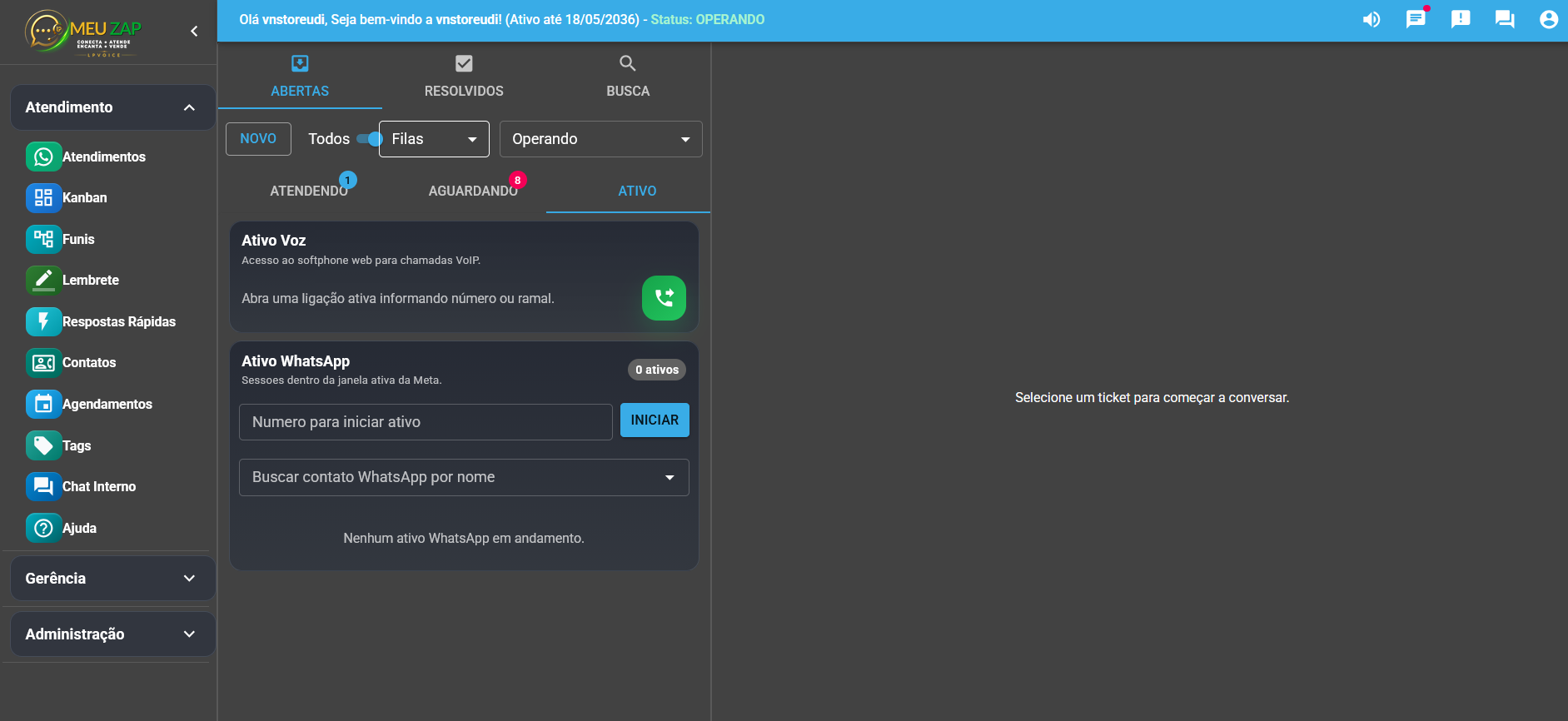The height and width of the screenshot is (721, 1568).
Task: Open Respostas Rápidas lightning icon
Action: coord(43,321)
